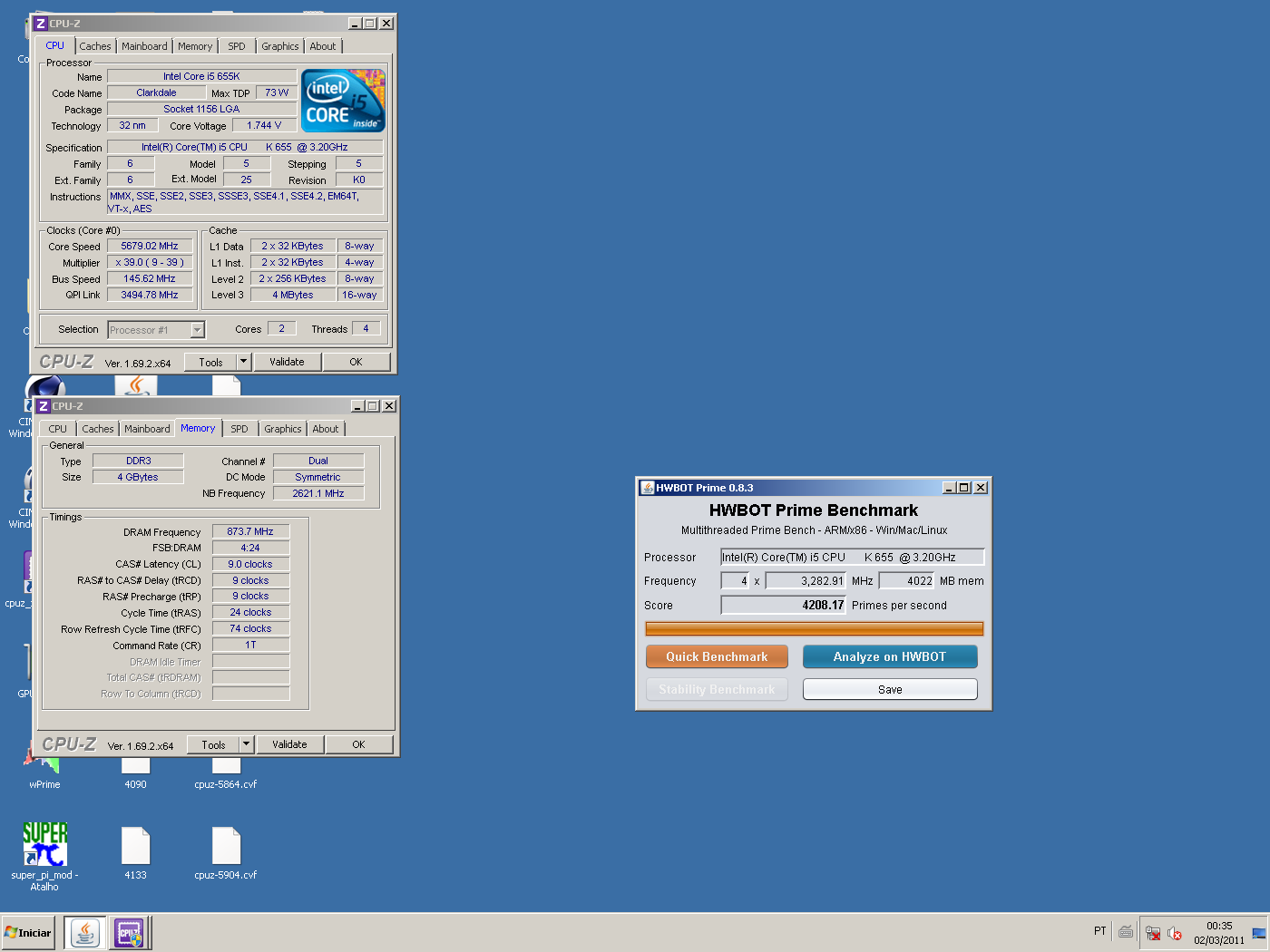The width and height of the screenshot is (1270, 952).
Task: Click OK in Memory CPU-Z window
Action: [x=358, y=744]
